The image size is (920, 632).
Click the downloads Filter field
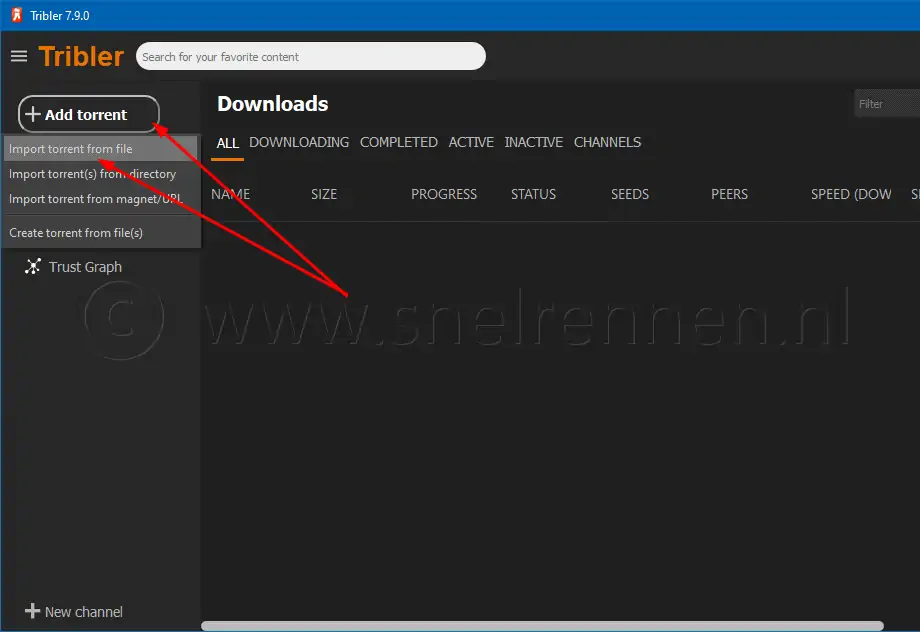coord(887,104)
